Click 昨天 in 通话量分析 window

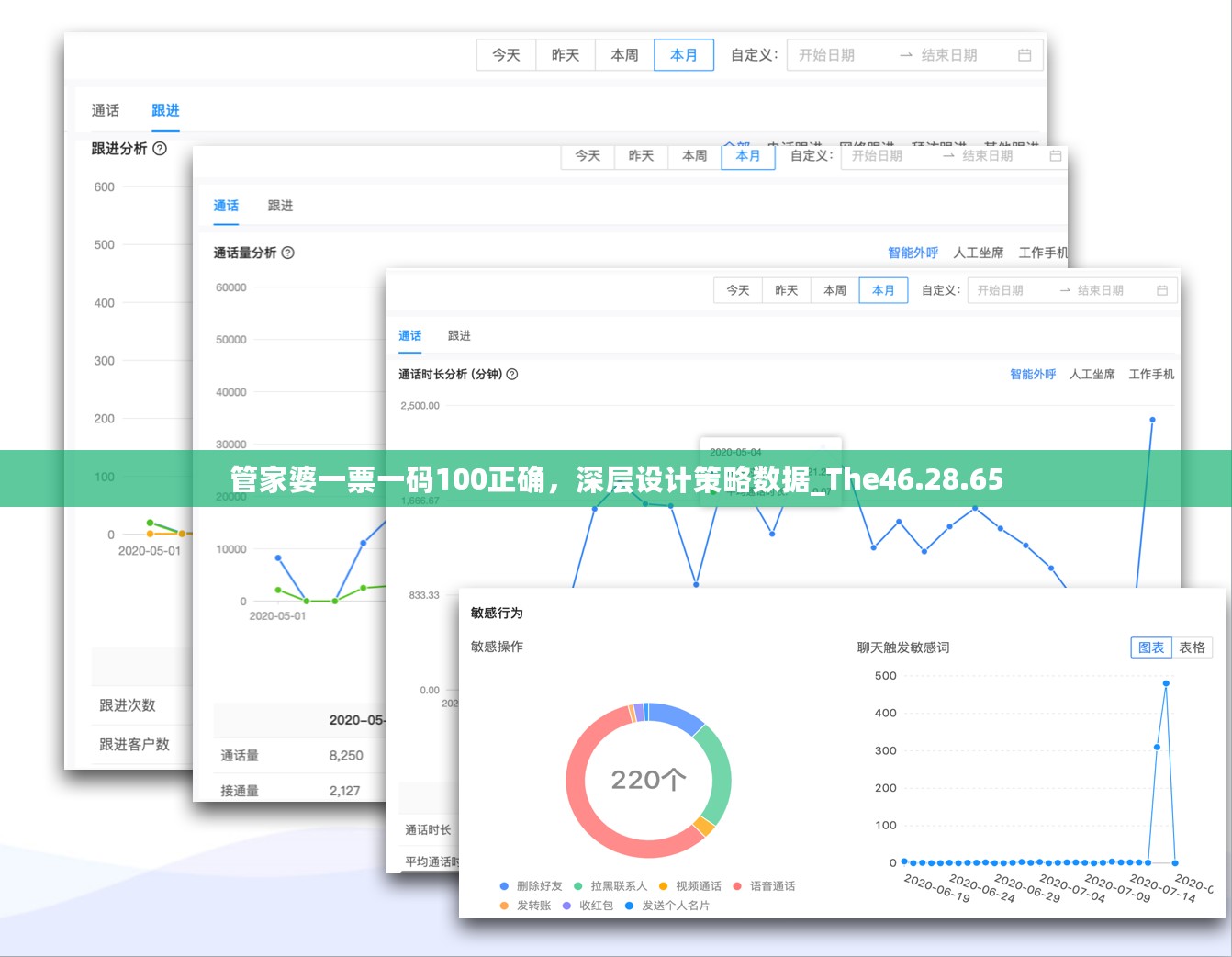pyautogui.click(x=641, y=156)
